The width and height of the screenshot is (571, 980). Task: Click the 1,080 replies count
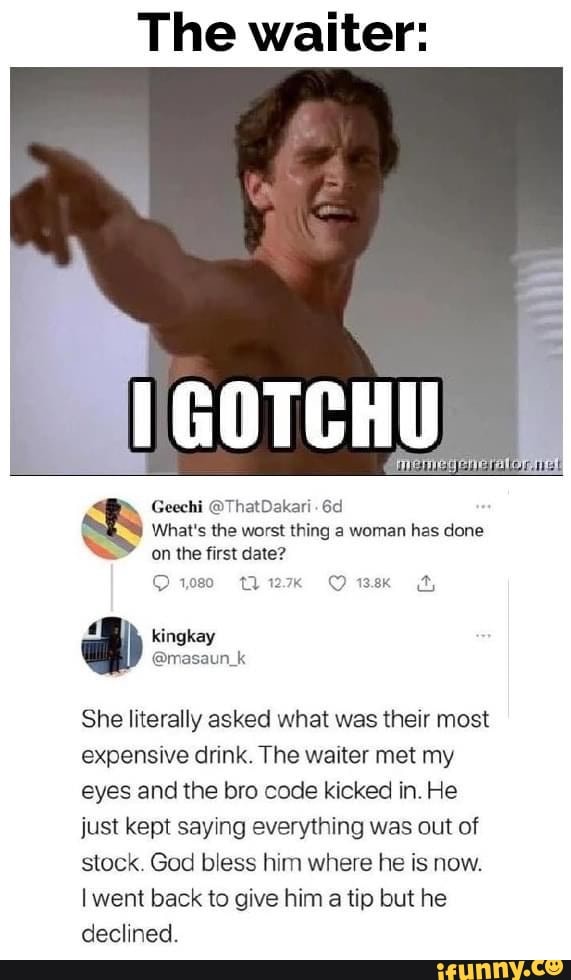pos(196,584)
